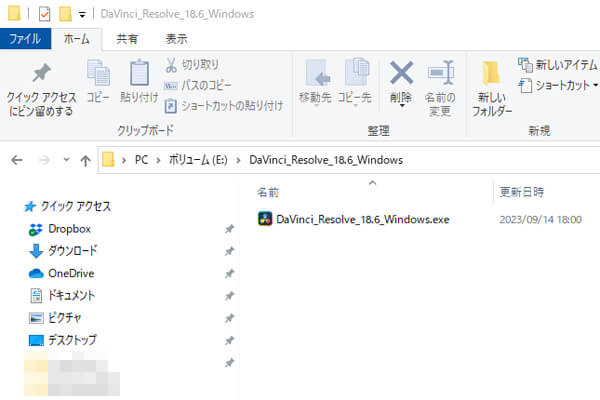600x400 pixels.
Task: Sort by the 名前 column header
Action: (x=268, y=192)
